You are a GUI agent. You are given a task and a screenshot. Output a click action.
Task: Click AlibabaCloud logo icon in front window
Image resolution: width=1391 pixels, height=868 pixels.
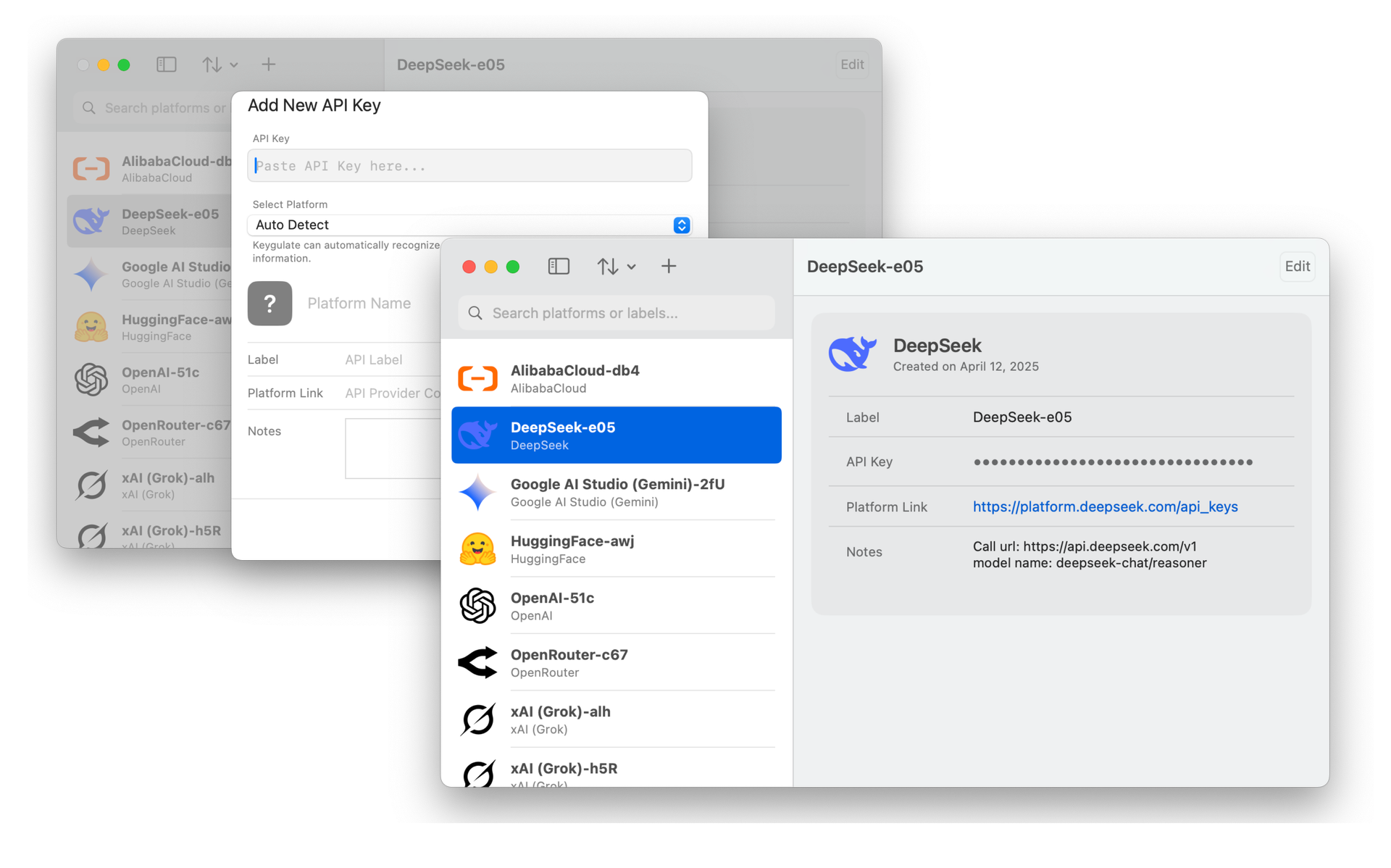pyautogui.click(x=477, y=378)
